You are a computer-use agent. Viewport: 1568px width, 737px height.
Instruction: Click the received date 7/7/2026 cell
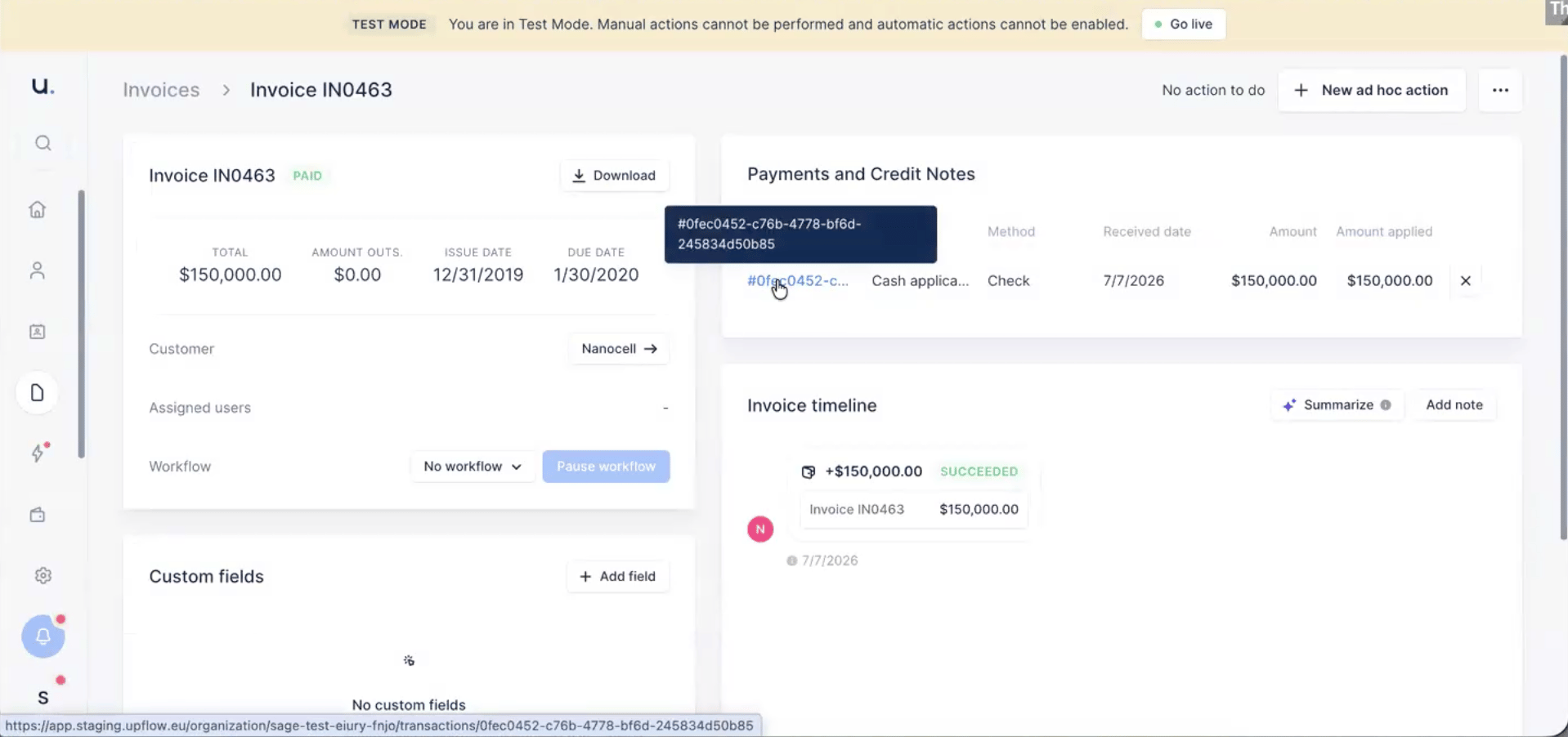(x=1133, y=280)
